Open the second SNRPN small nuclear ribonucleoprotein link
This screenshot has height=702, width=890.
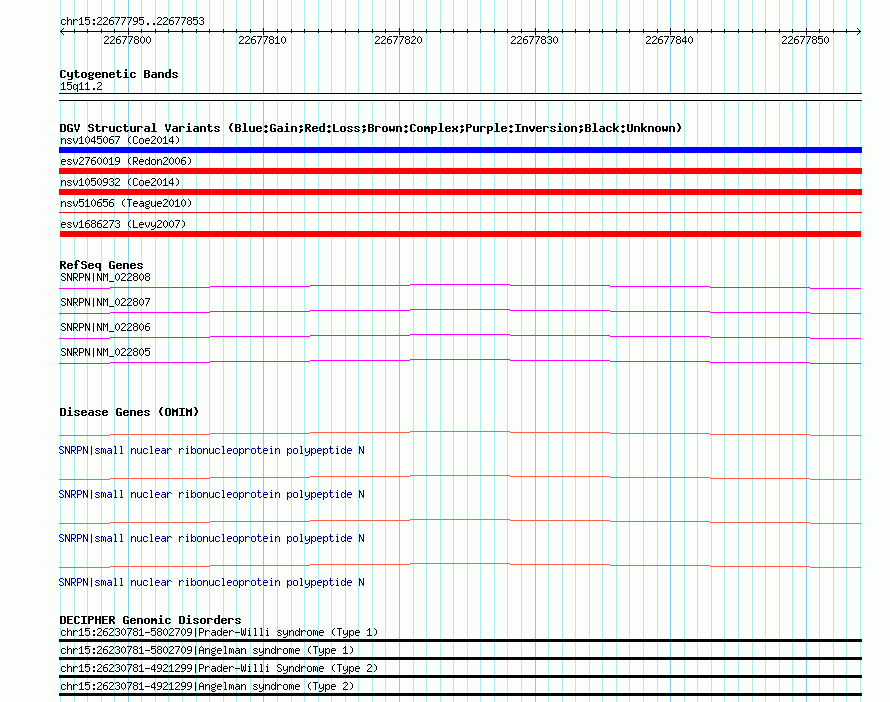point(212,494)
